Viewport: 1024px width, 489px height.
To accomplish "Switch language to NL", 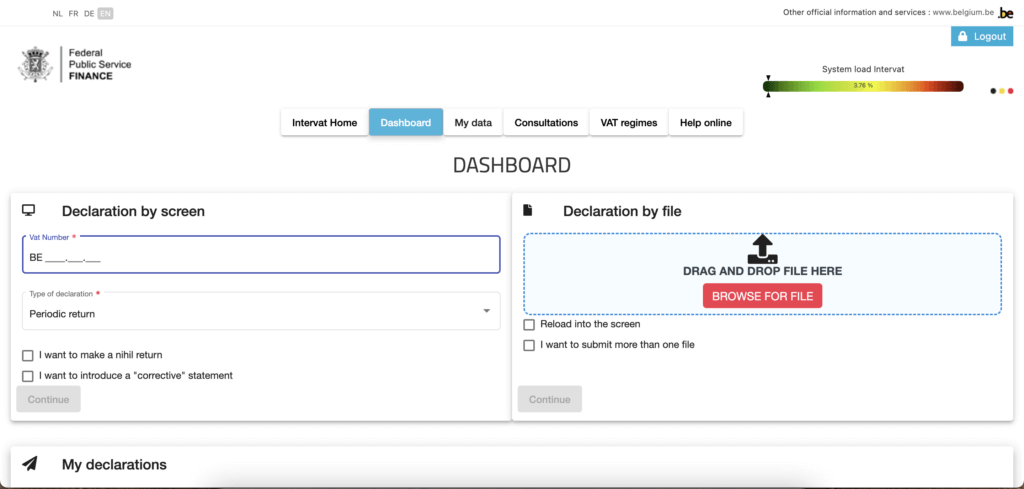I will click(57, 14).
